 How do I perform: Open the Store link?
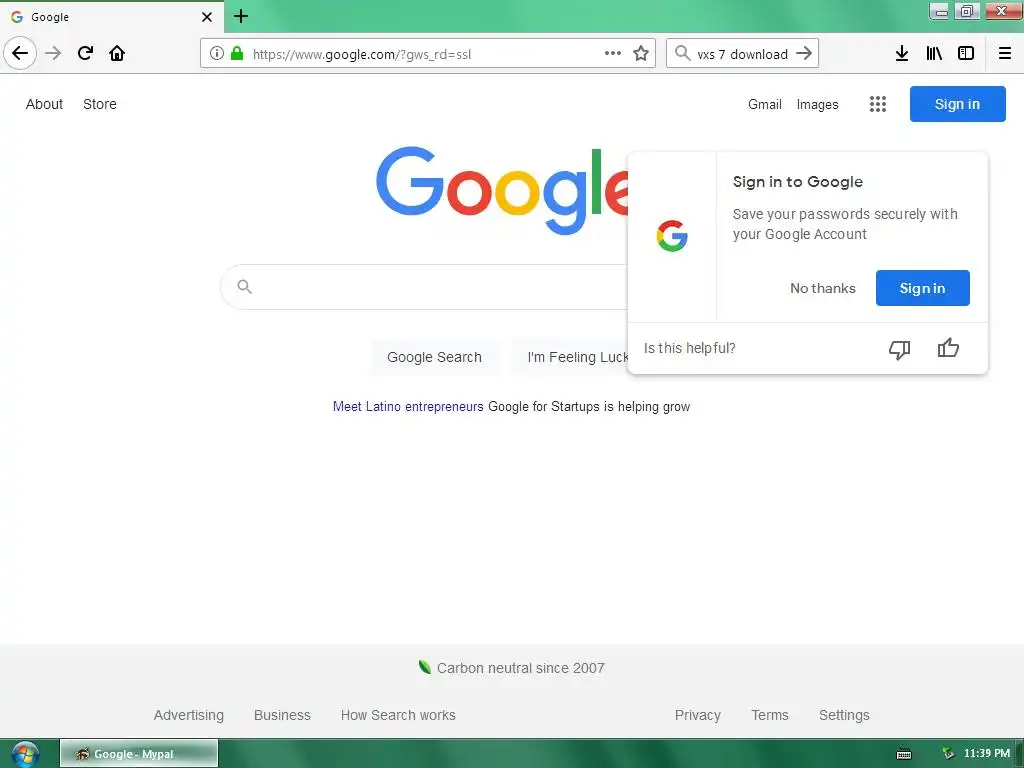click(x=100, y=104)
